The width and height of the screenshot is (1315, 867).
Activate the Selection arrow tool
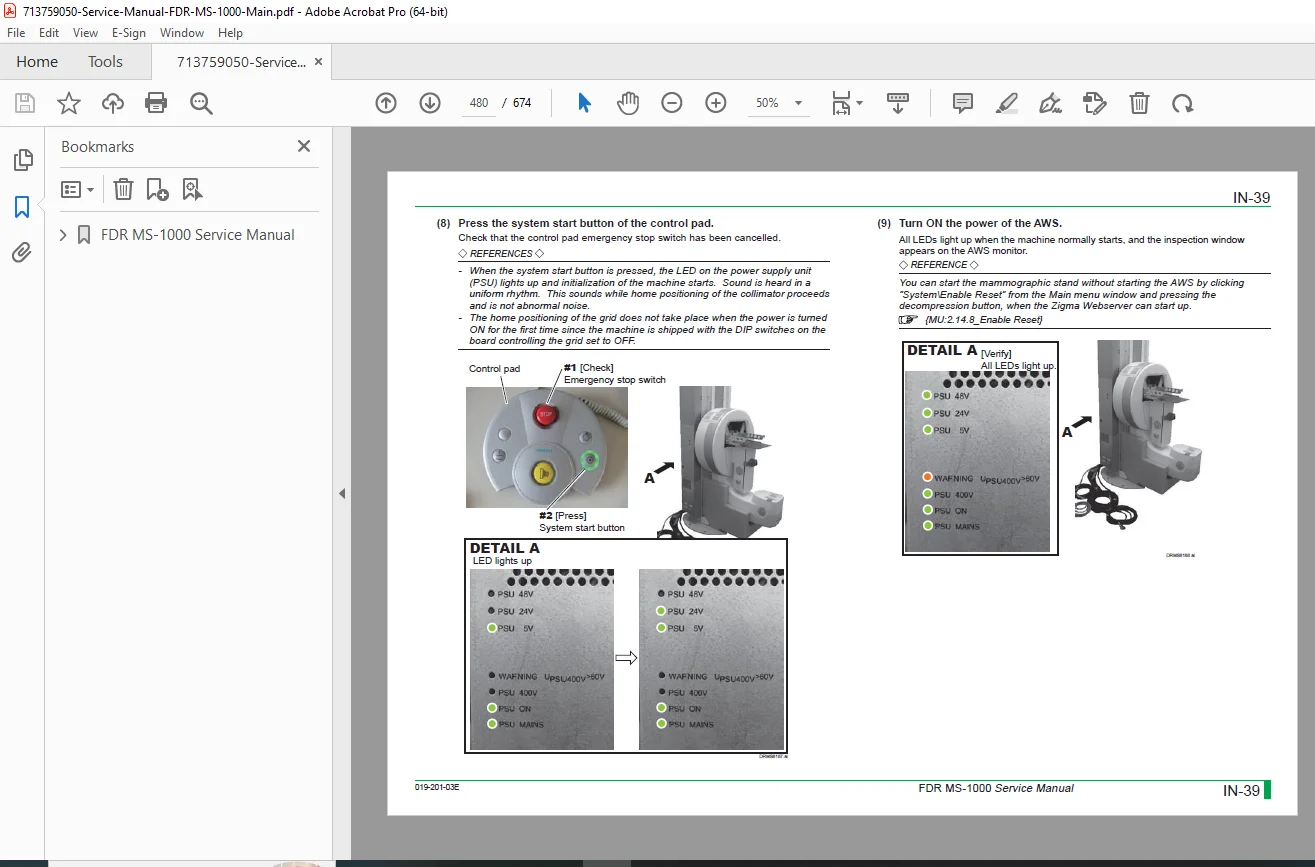click(585, 103)
